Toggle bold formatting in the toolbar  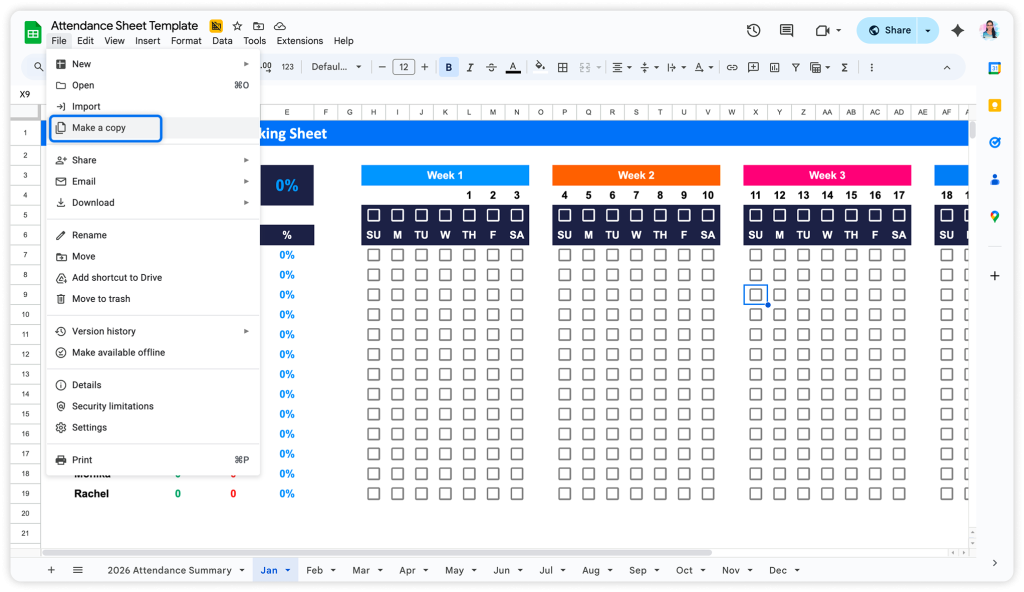click(x=449, y=66)
